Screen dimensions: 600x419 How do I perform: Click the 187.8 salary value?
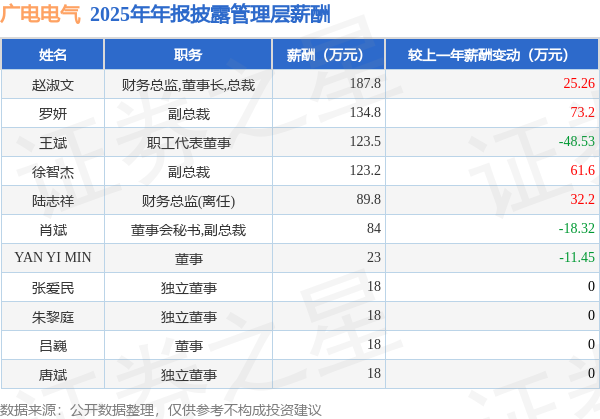pos(365,83)
